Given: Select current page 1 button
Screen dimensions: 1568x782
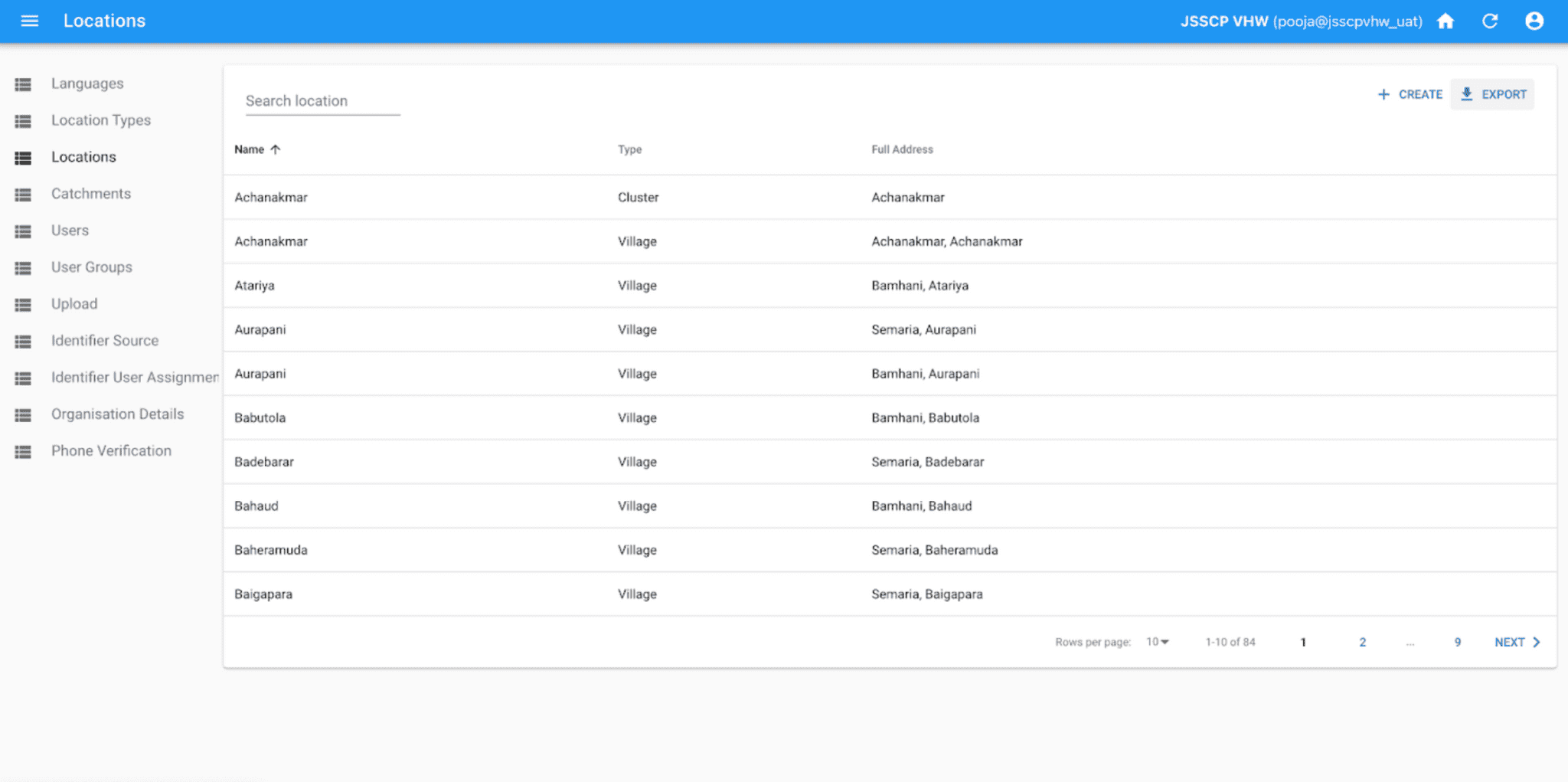Looking at the screenshot, I should (x=1303, y=643).
